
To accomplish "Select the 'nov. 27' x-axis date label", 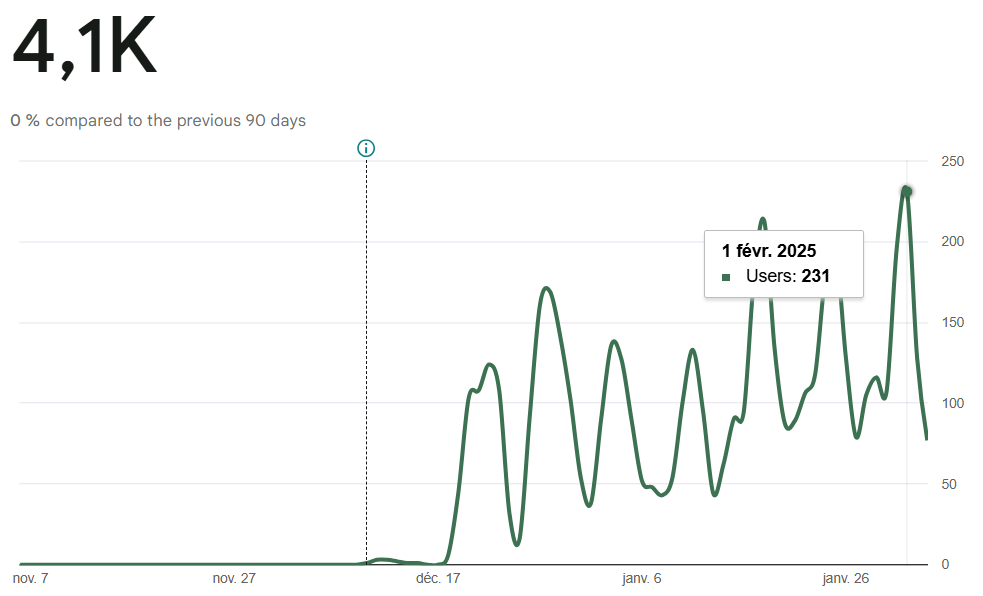I will coord(234,578).
